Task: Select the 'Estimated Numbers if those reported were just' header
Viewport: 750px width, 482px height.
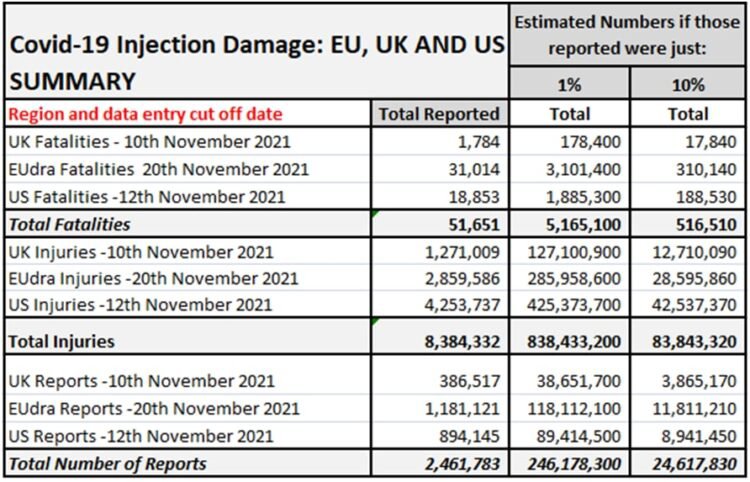Action: tap(627, 34)
